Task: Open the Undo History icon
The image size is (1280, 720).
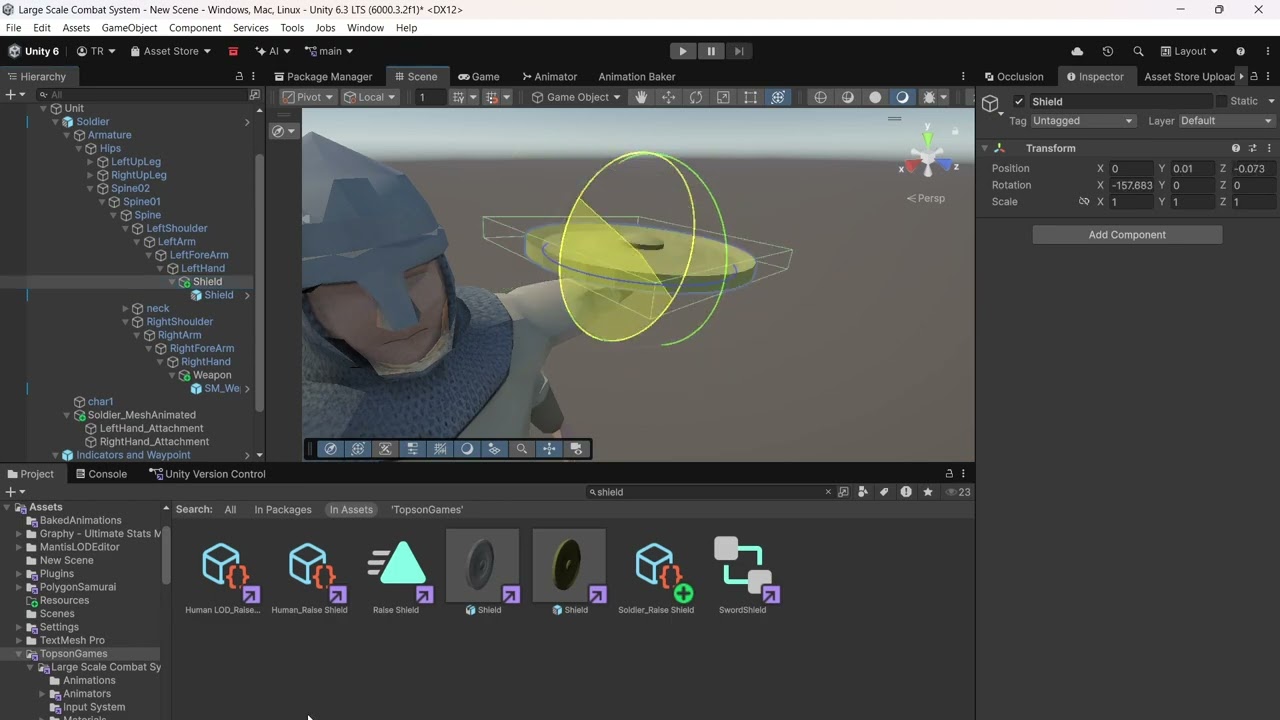Action: pos(1108,51)
